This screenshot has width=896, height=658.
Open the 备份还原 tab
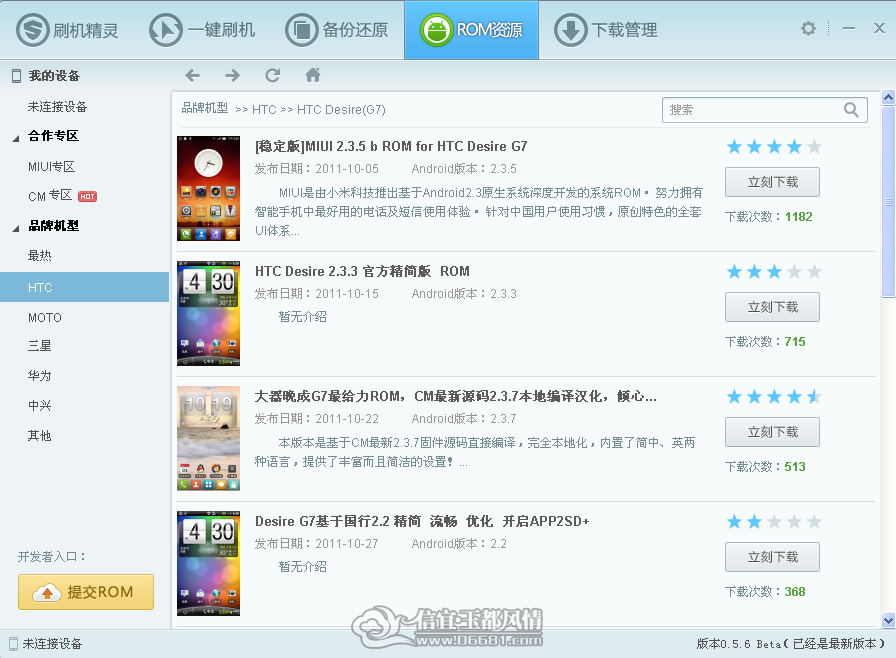point(337,30)
